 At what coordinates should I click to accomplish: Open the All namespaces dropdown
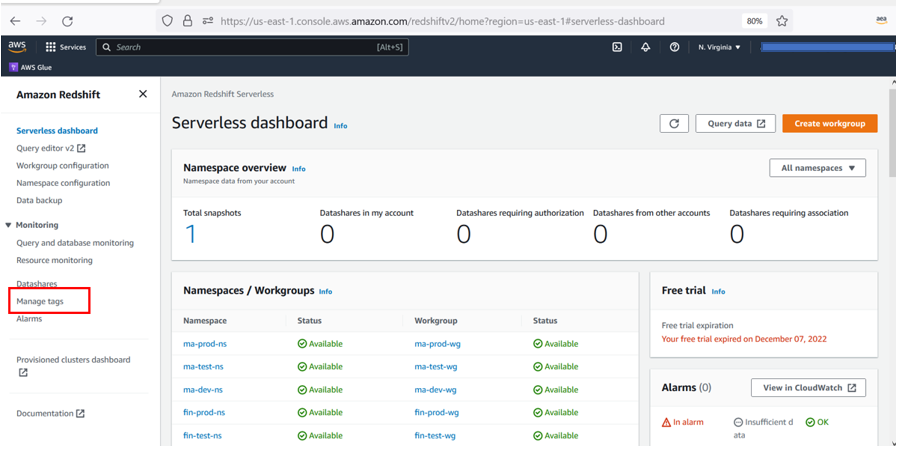click(817, 168)
